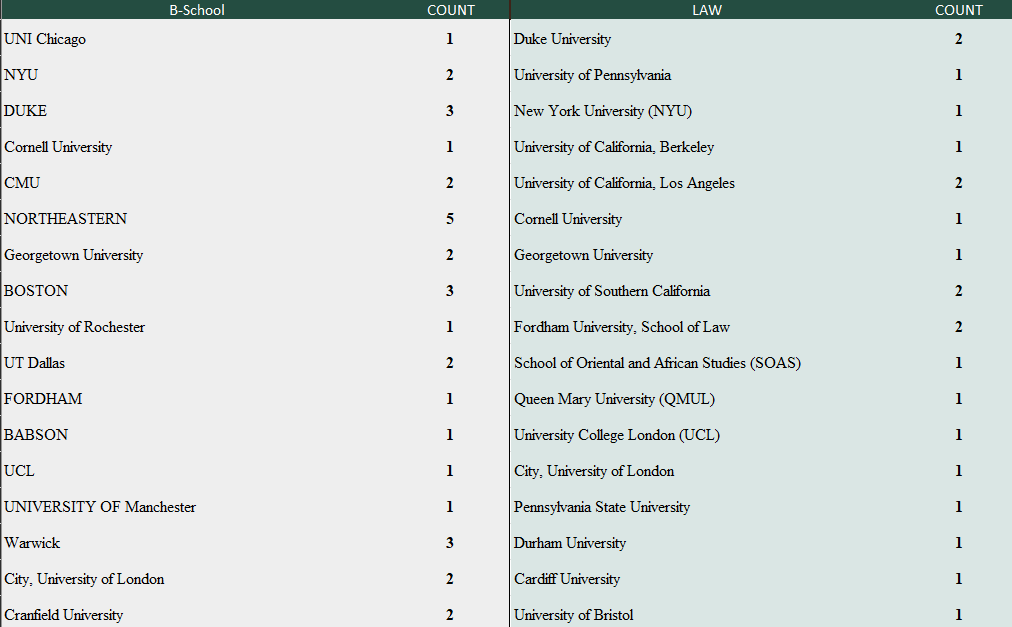The image size is (1012, 627).
Task: Select count 2 next to University of Southern California
Action: (958, 291)
